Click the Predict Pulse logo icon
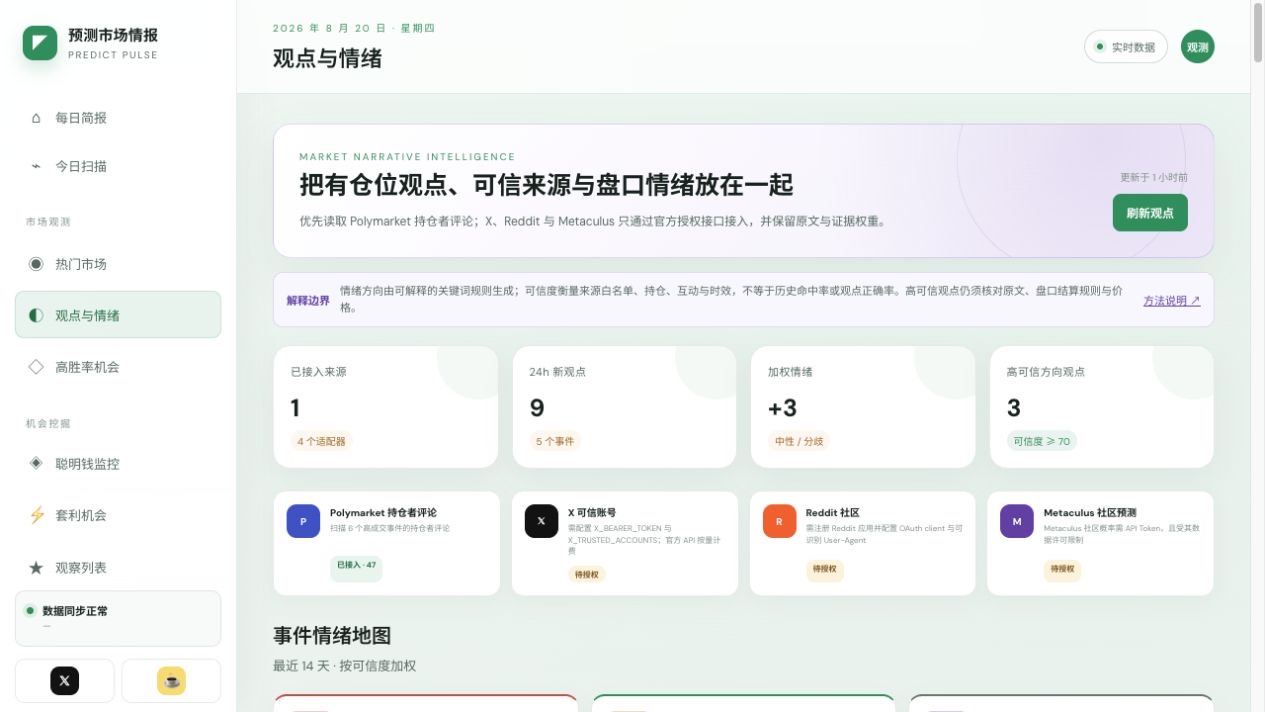1265x712 pixels. click(x=40, y=42)
